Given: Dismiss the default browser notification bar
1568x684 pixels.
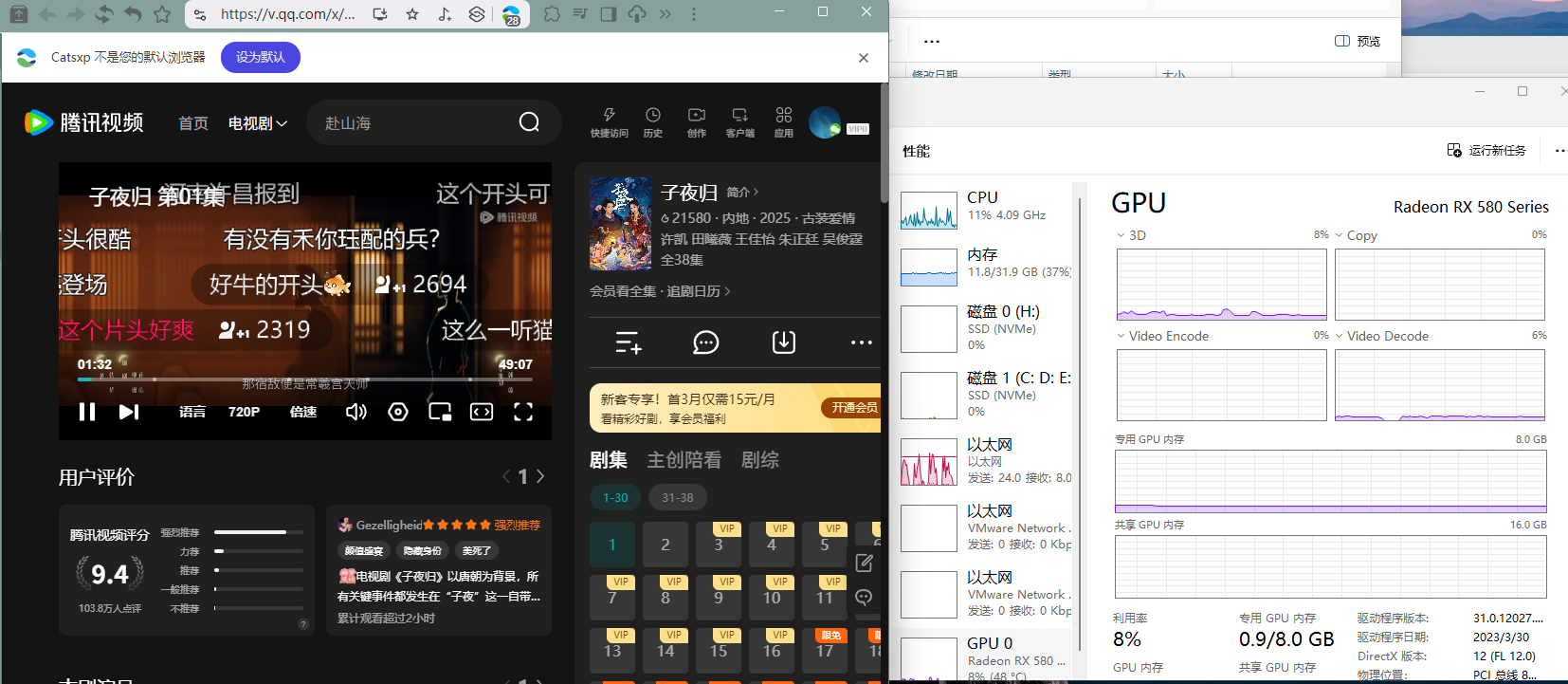Looking at the screenshot, I should 864,58.
